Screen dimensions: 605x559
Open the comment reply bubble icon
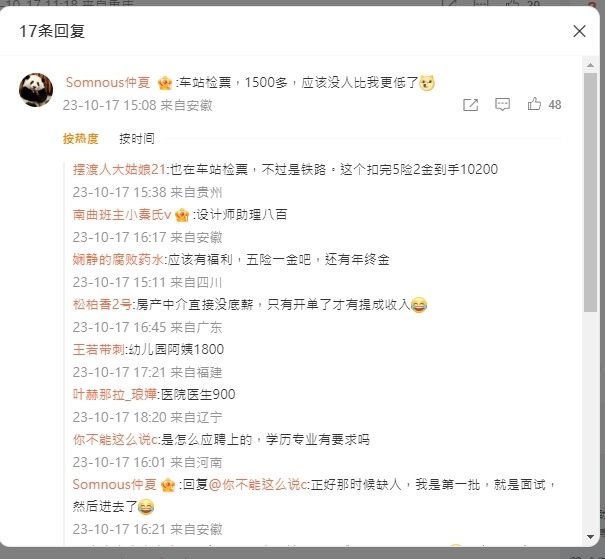click(502, 105)
